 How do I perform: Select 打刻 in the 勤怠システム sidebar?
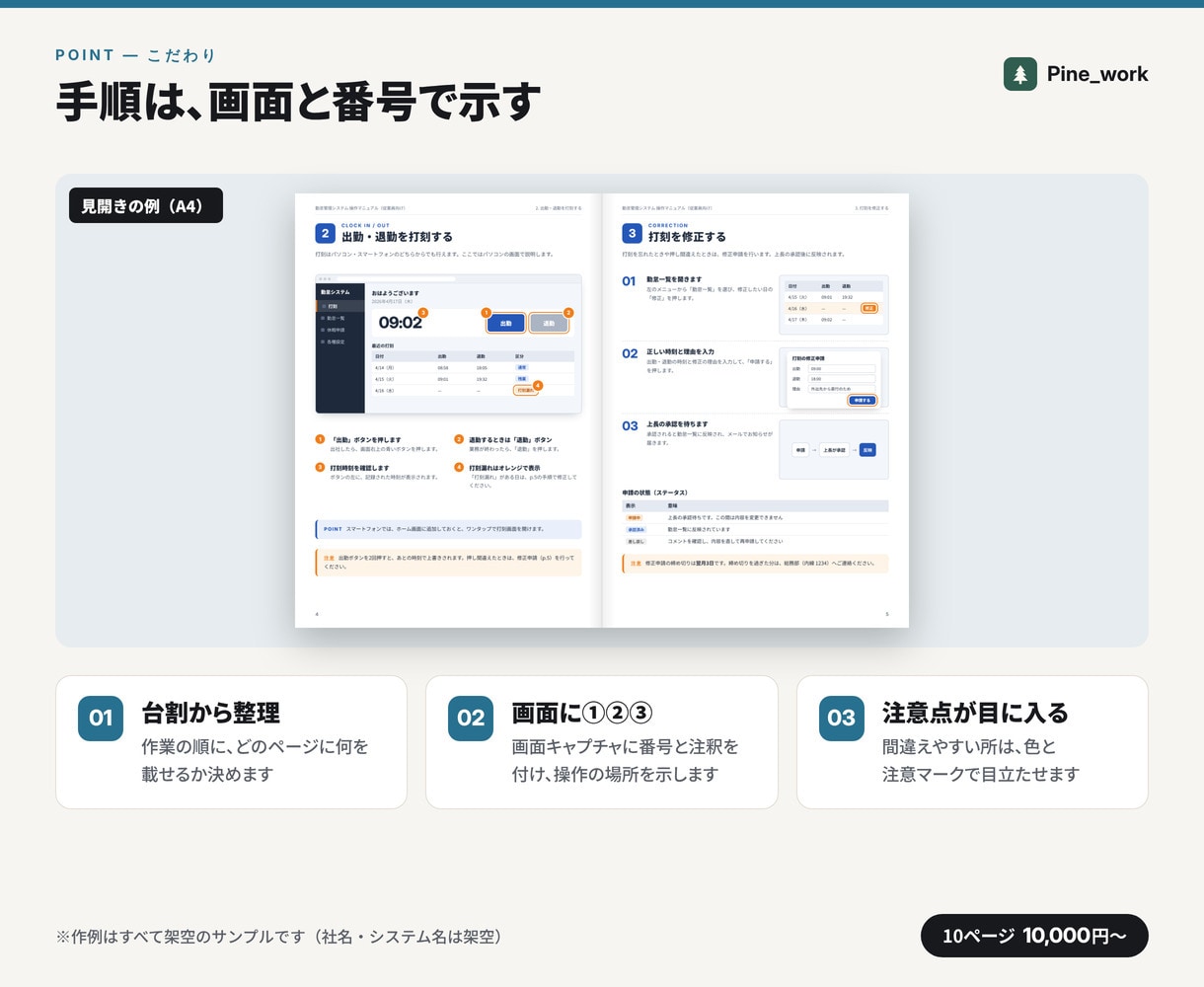pos(339,306)
